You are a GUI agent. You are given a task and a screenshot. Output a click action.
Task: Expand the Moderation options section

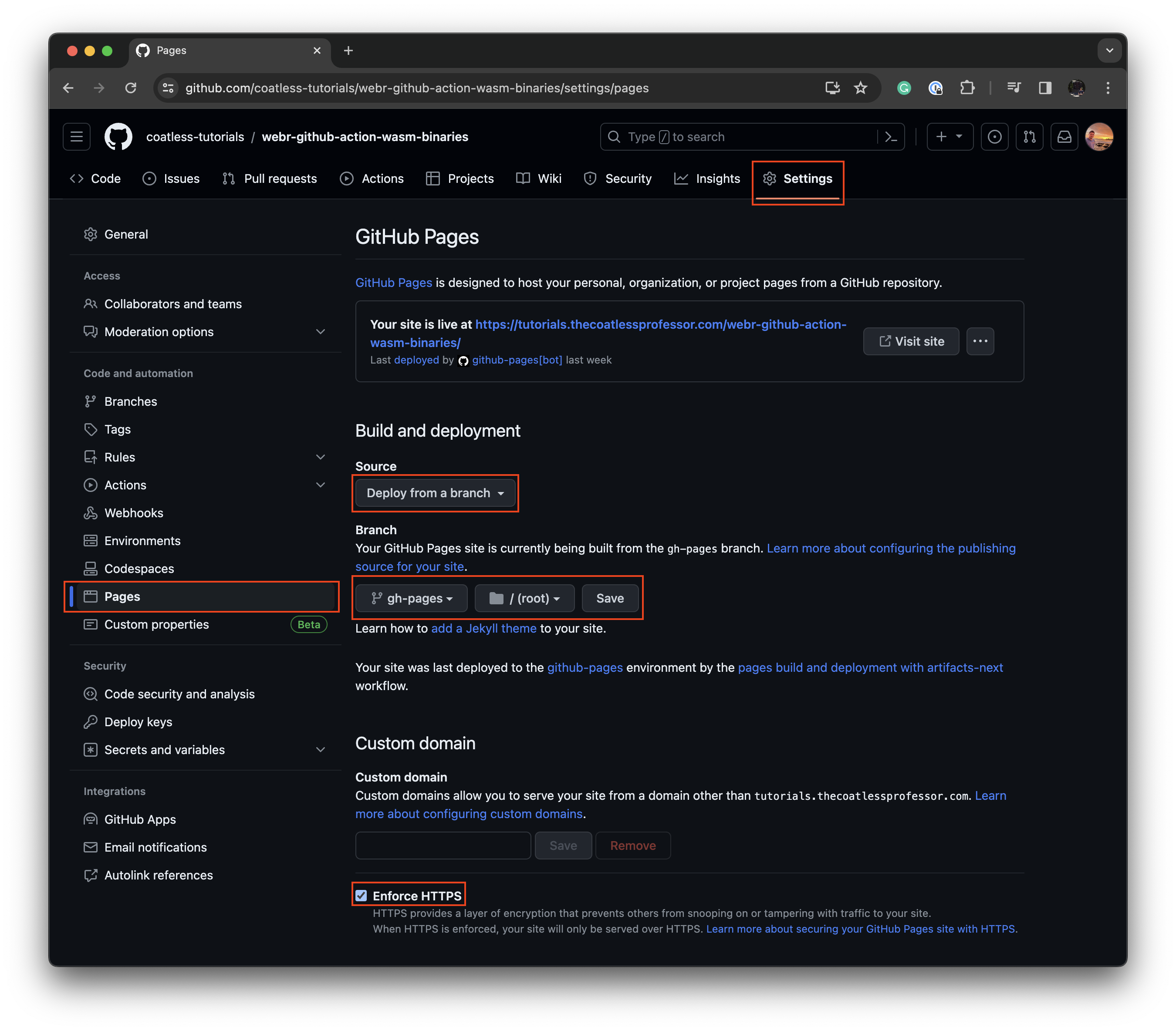(321, 332)
